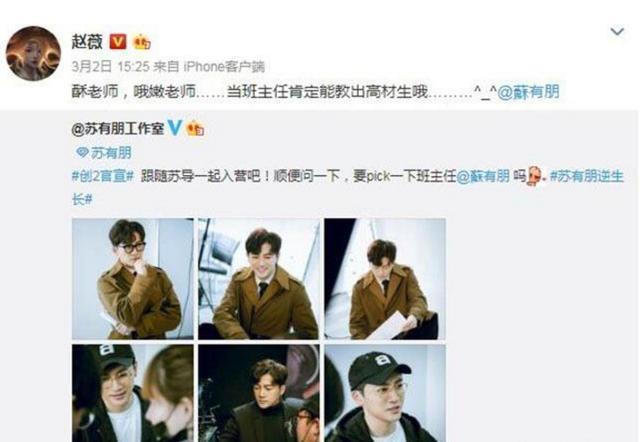Viewport: 640px width, 442px height.
Task: Click the crown membership badge next to 赵薇
Action: pos(142,42)
